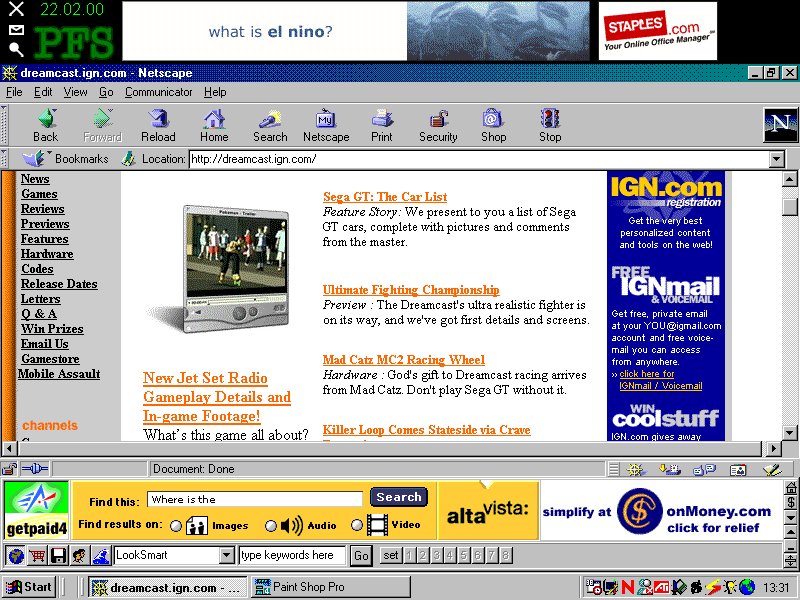Open the Netscape Search toolbar button
The height and width of the screenshot is (600, 800).
[x=270, y=125]
